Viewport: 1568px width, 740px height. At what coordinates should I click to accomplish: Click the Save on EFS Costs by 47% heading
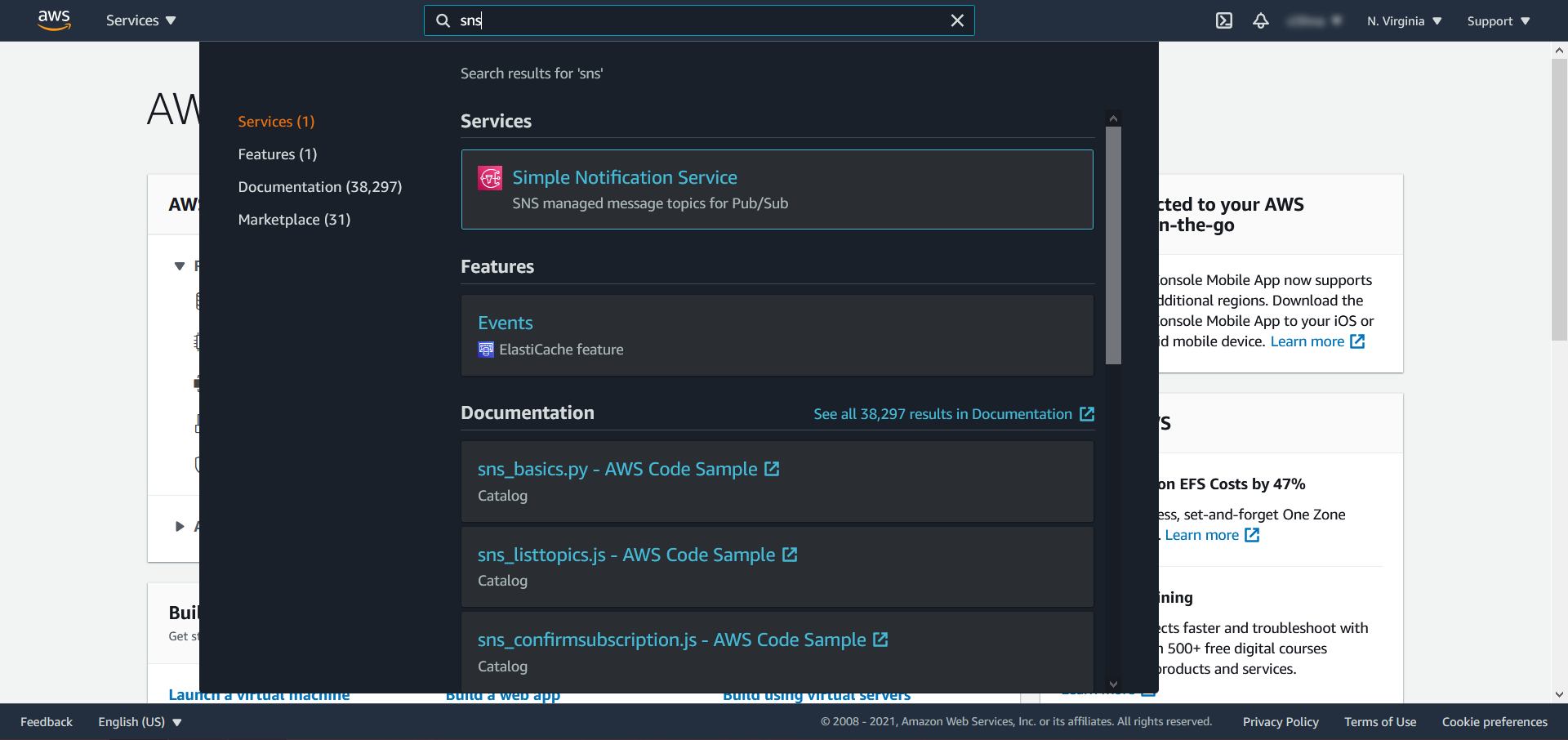[x=1232, y=484]
